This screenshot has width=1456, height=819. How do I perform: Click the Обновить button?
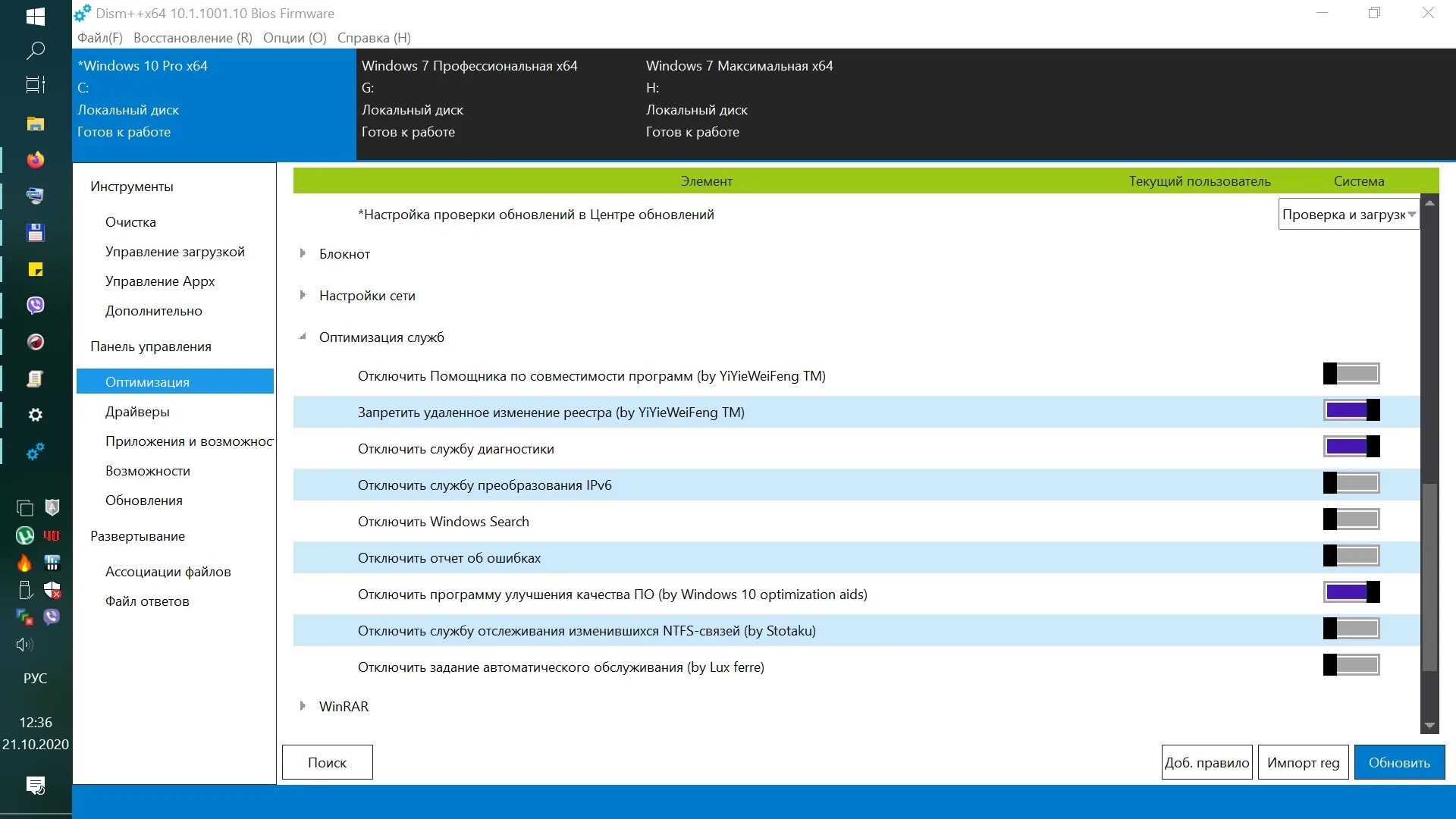point(1398,762)
